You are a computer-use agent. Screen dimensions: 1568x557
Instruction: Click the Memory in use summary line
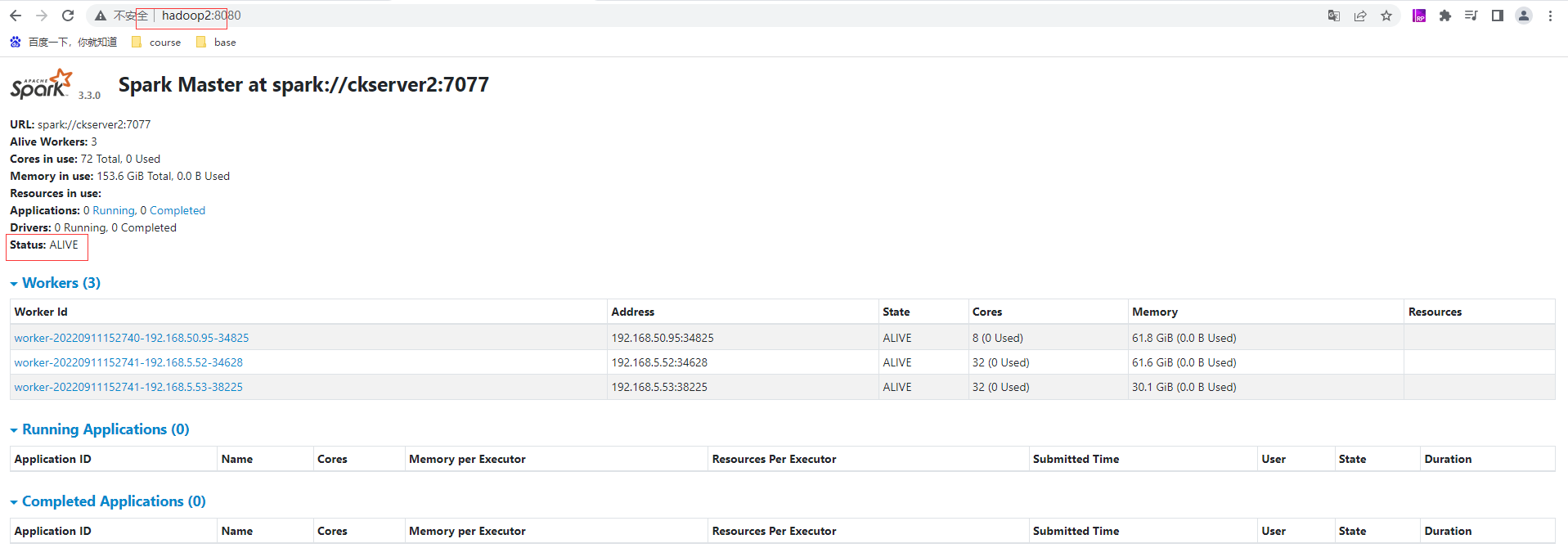tap(119, 176)
